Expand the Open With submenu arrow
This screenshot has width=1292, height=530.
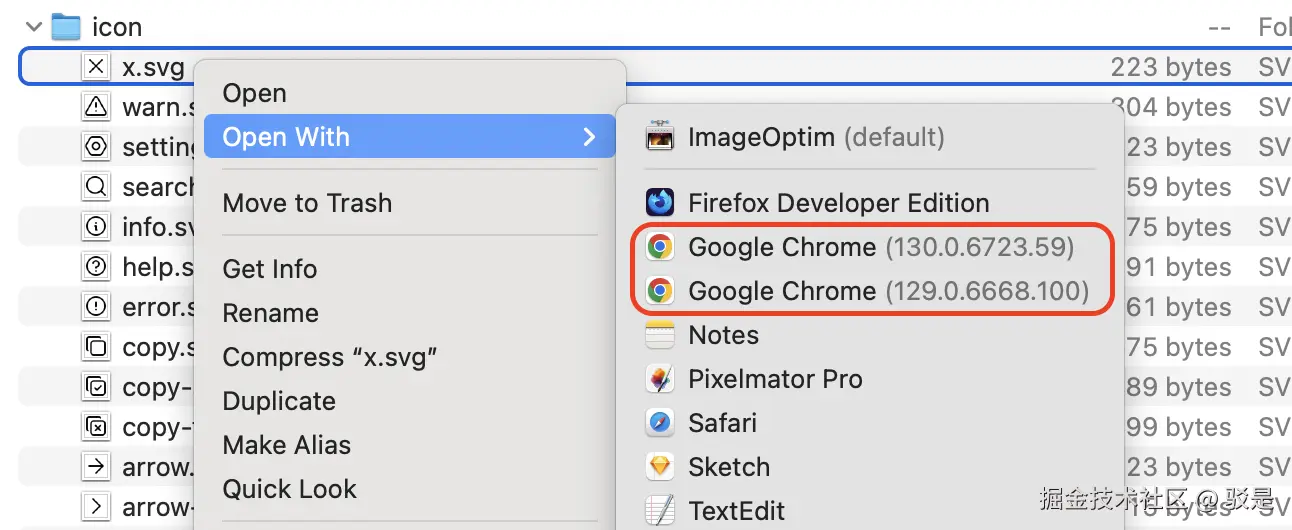pos(589,137)
